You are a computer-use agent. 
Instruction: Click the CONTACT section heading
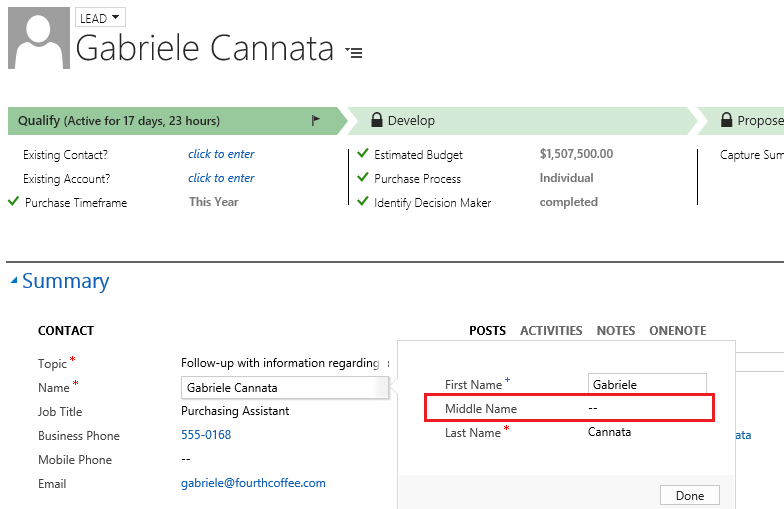[66, 331]
